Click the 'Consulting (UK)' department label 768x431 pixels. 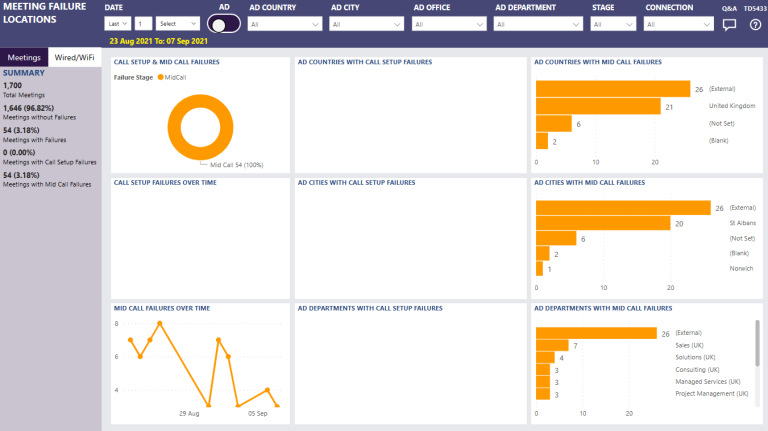point(697,370)
